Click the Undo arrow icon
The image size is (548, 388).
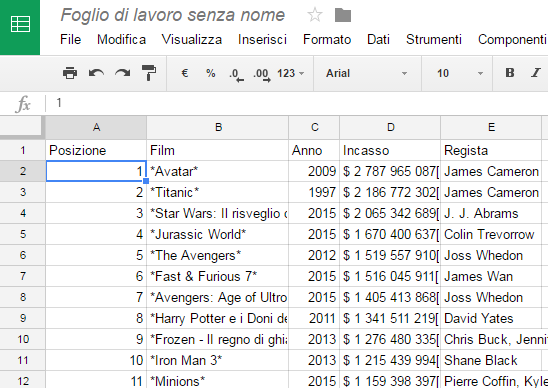(96, 73)
